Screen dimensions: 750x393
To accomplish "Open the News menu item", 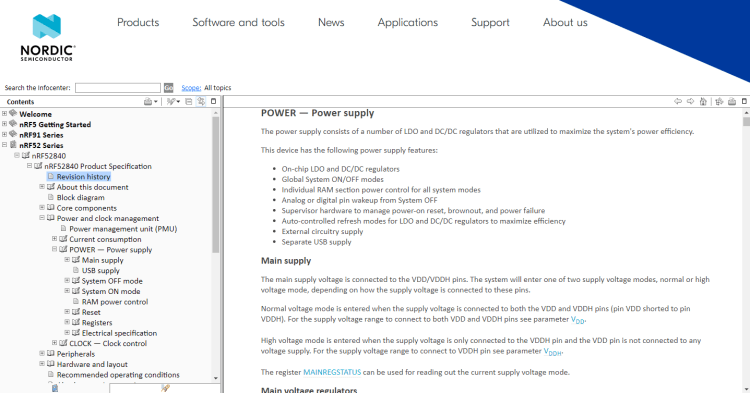I will click(x=331, y=22).
